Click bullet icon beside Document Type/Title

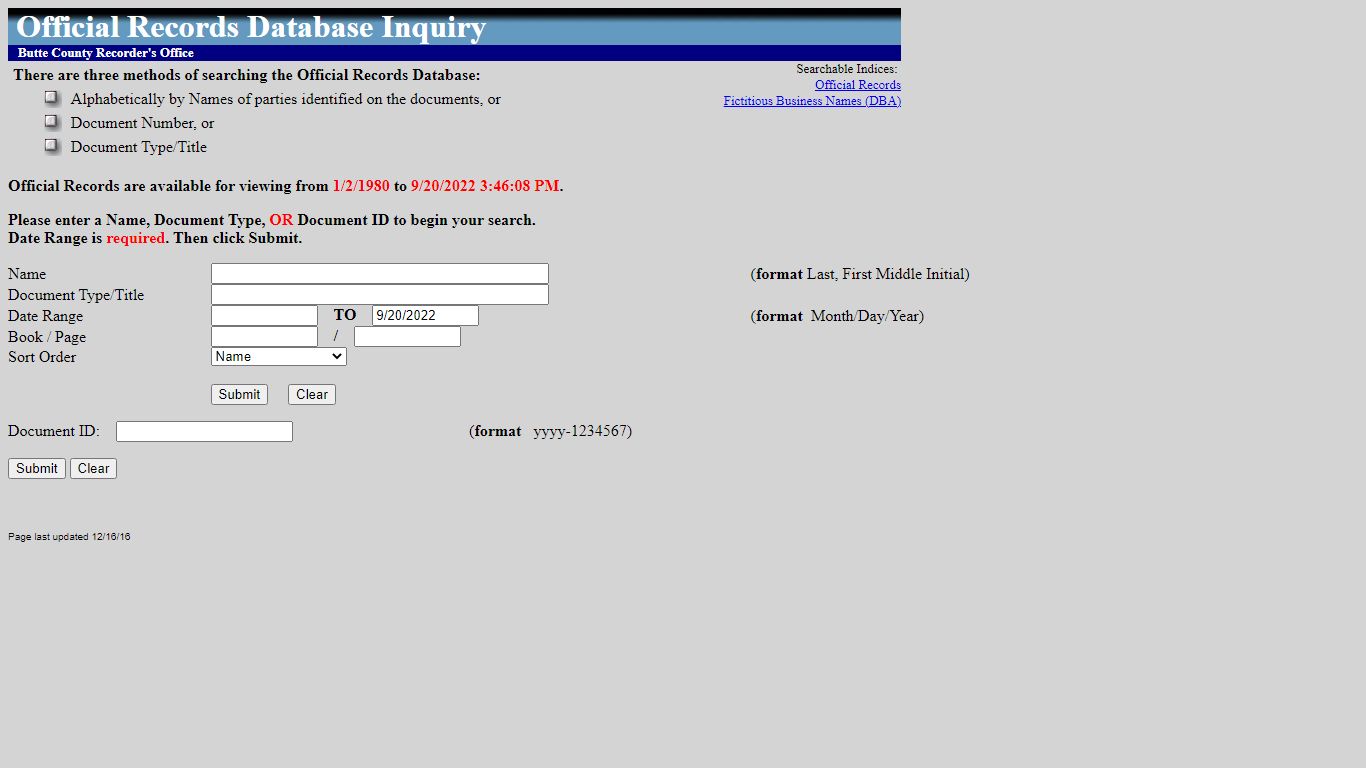point(52,146)
